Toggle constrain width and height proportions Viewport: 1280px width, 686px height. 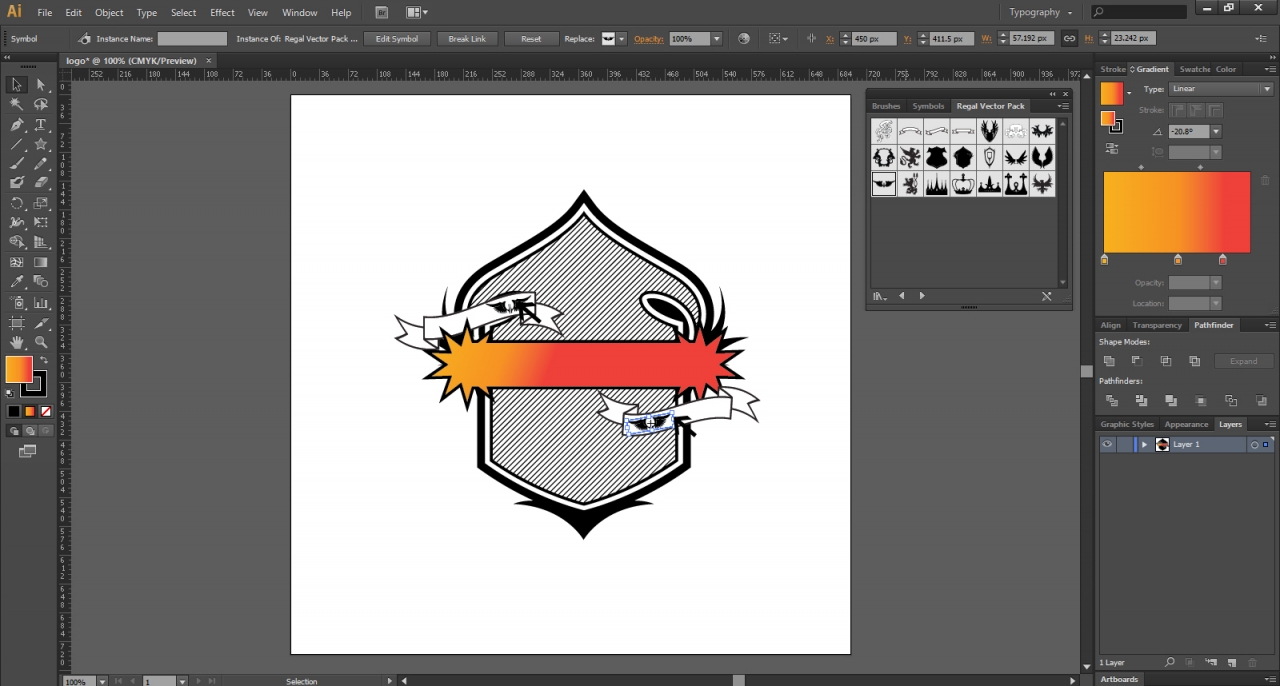tap(1069, 39)
